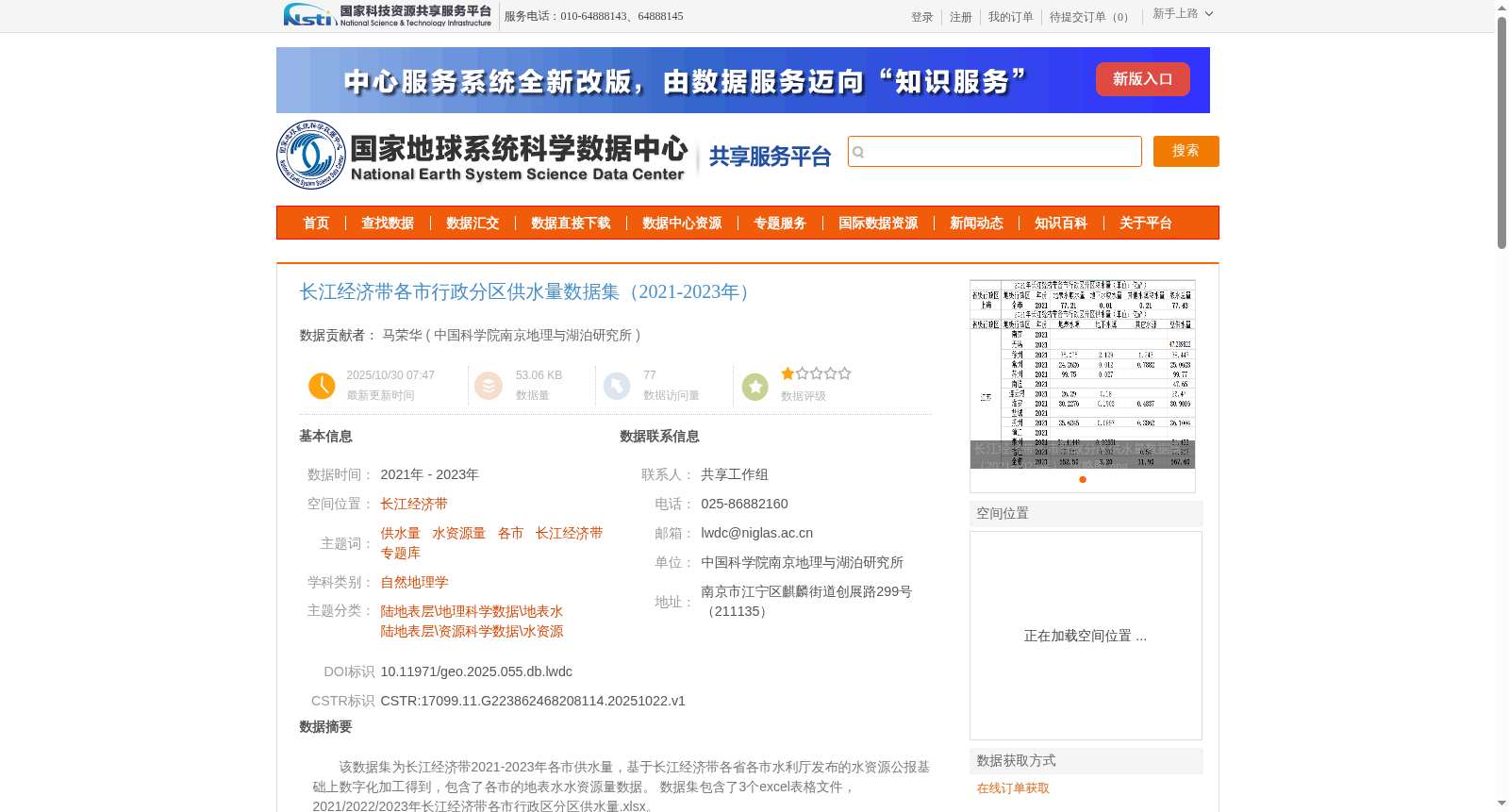Click the clock icon for last update time
Viewport: 1509px width, 812px height.
pyautogui.click(x=322, y=386)
